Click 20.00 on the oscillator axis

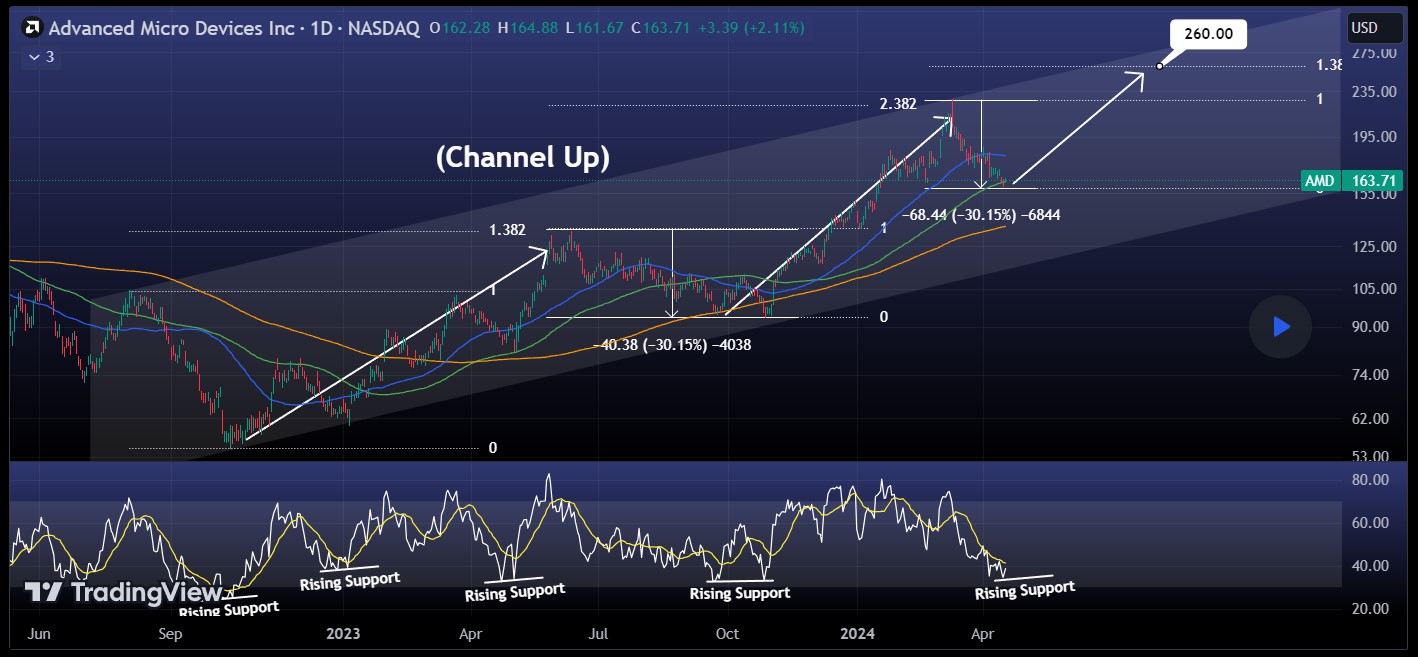(1370, 609)
